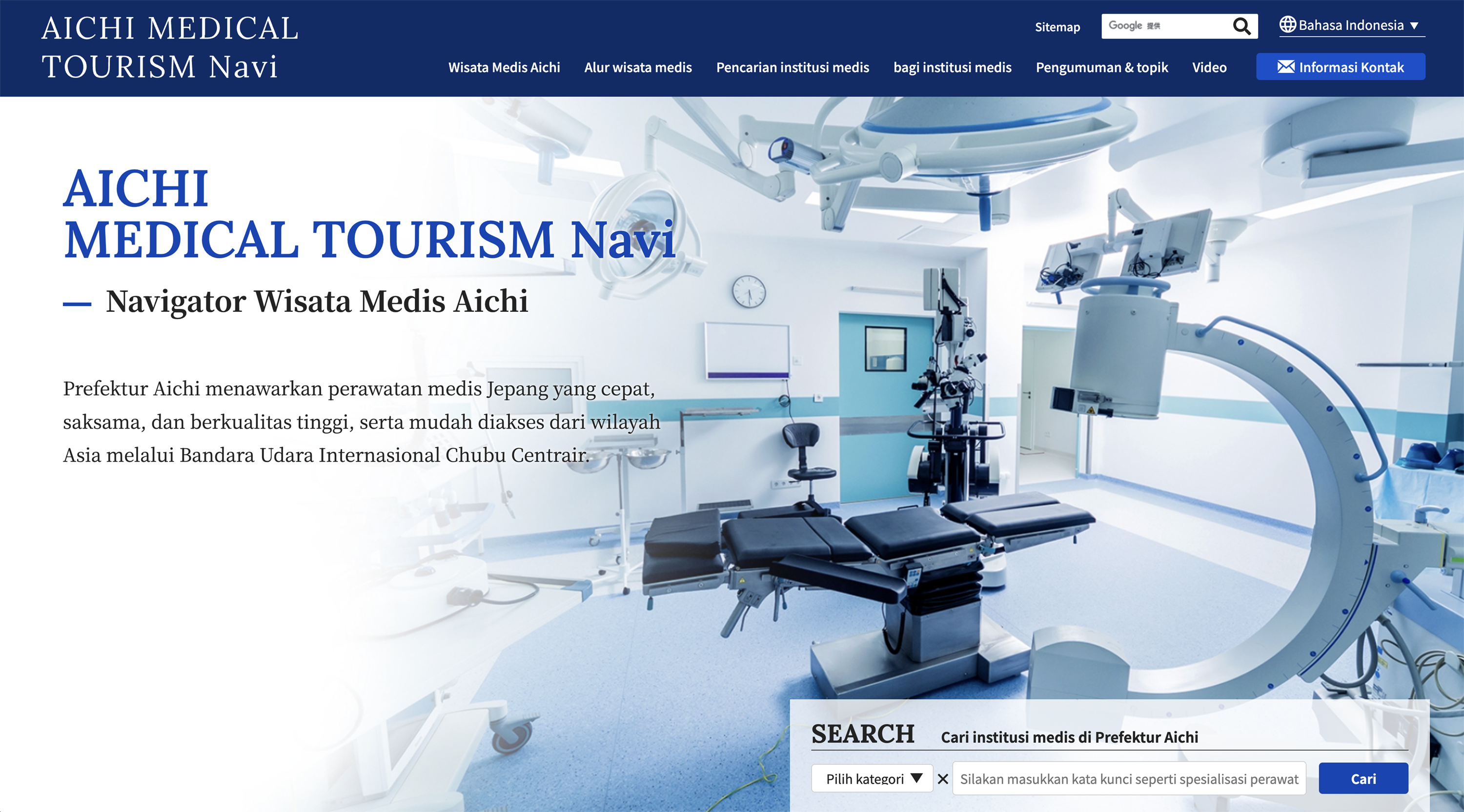
Task: Select the bagi institusi medis menu item
Action: pos(952,68)
